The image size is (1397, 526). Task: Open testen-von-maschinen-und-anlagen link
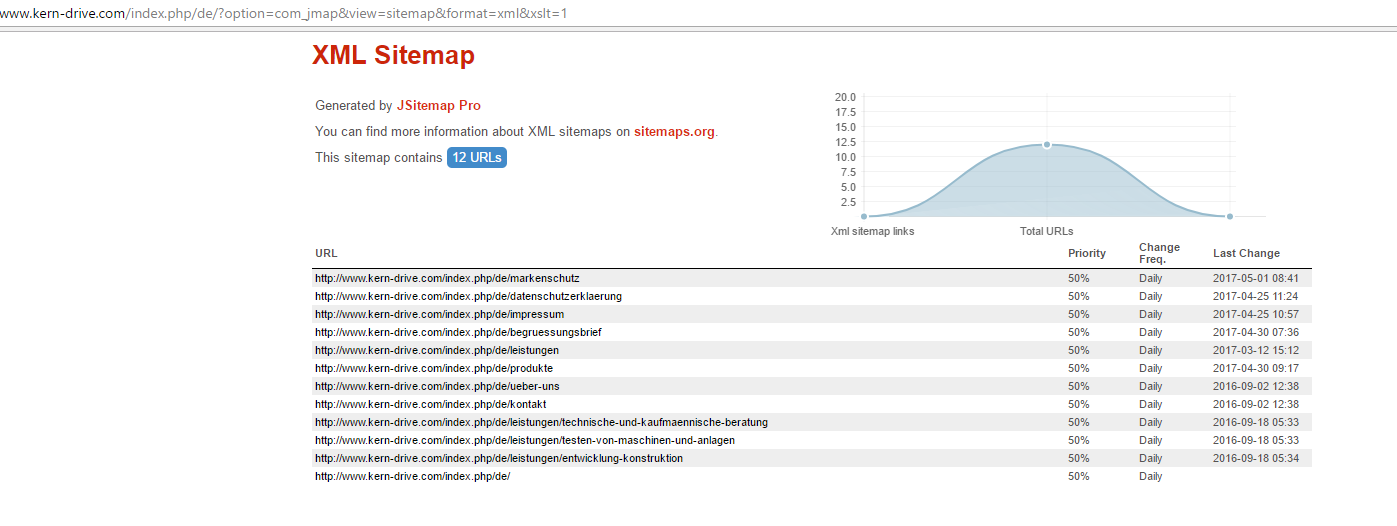pyautogui.click(x=525, y=440)
